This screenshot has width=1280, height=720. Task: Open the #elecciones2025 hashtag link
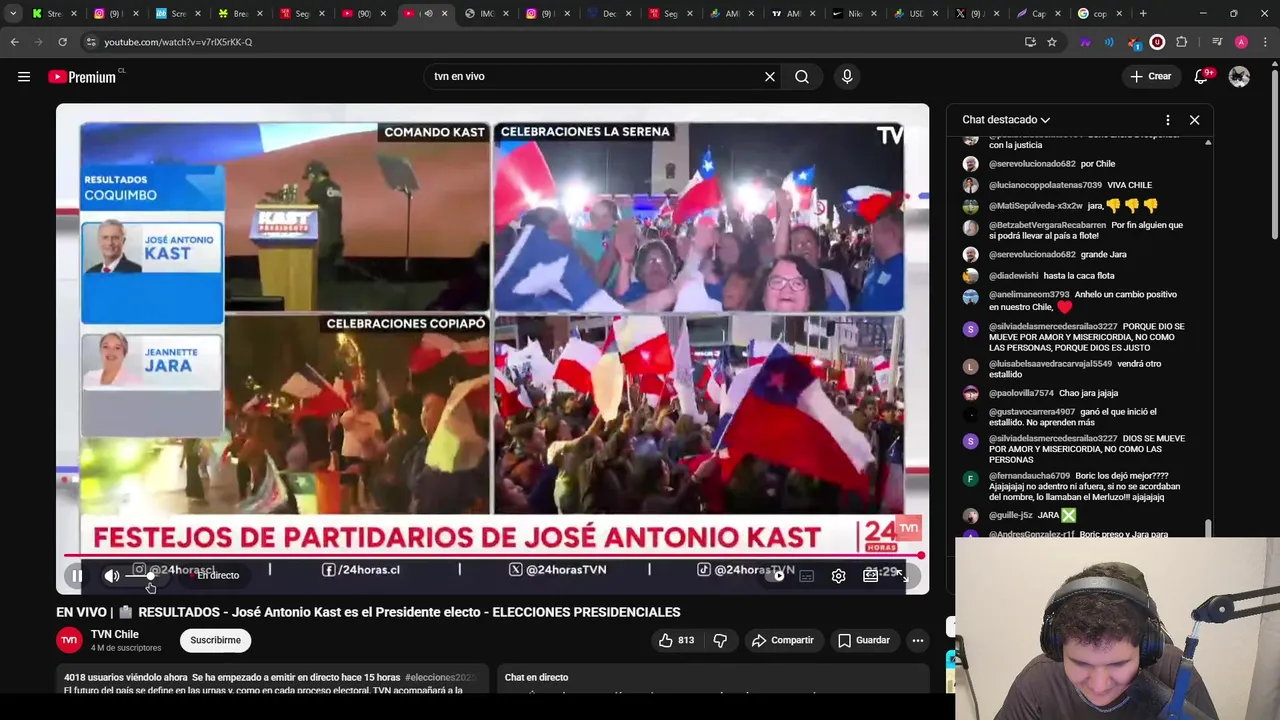440,677
